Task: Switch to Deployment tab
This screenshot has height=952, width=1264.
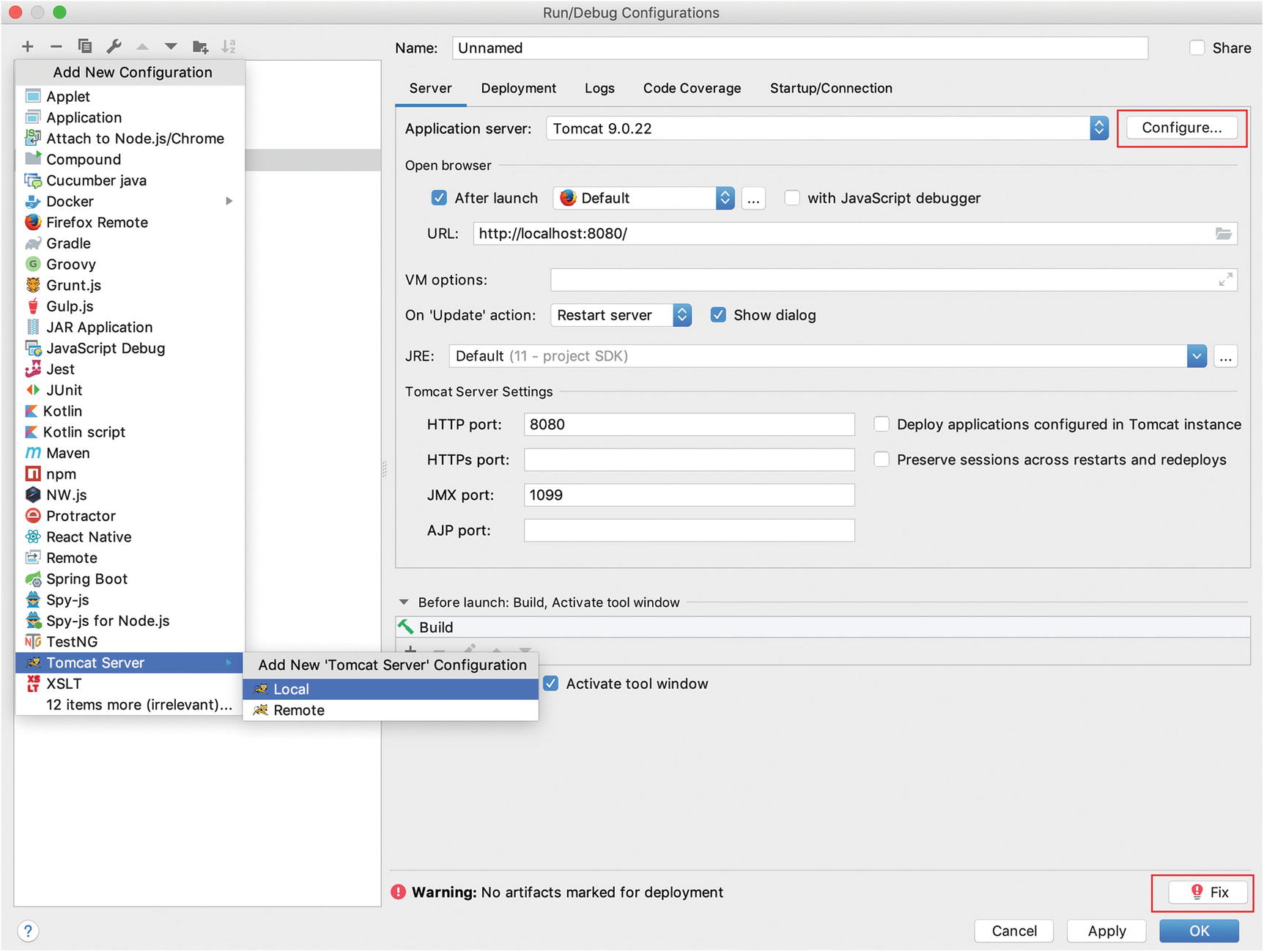Action: click(x=519, y=88)
